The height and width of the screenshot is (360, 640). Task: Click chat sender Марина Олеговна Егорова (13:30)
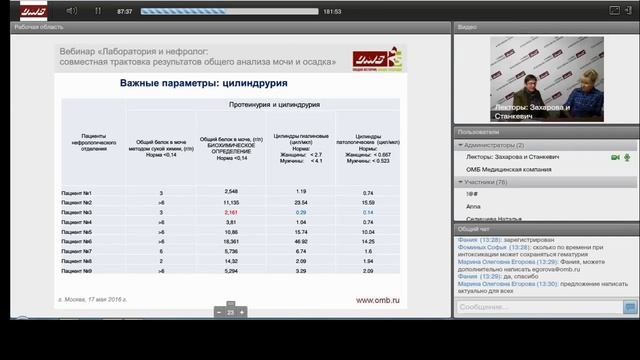click(x=508, y=284)
